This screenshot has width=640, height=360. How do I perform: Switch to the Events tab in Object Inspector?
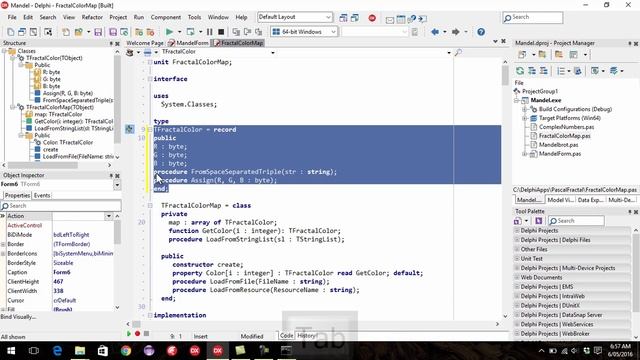click(42, 196)
